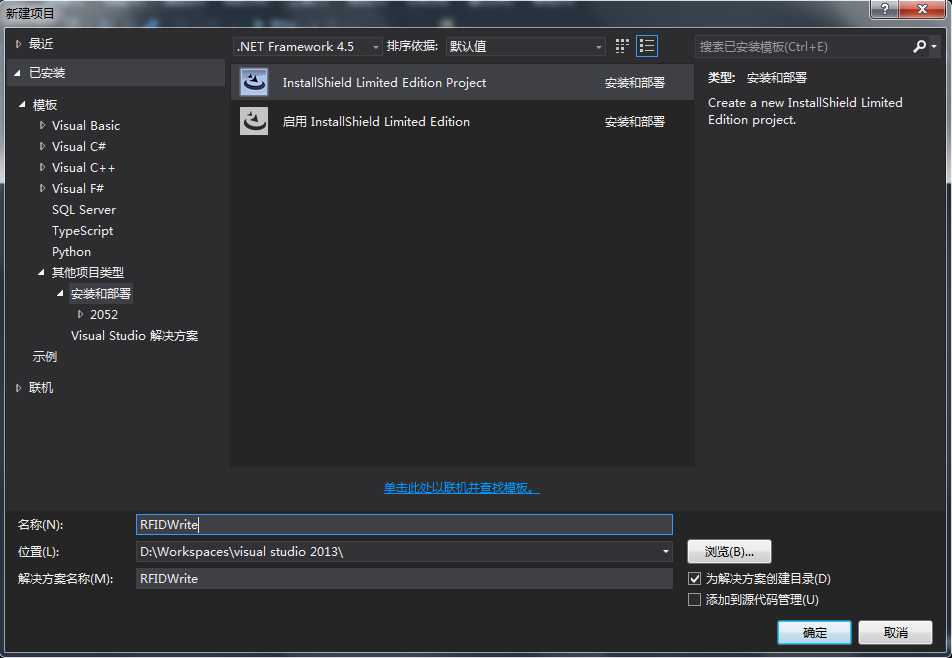Viewport: 952px width, 658px height.
Task: Expand the 最近 section
Action: click(x=18, y=44)
